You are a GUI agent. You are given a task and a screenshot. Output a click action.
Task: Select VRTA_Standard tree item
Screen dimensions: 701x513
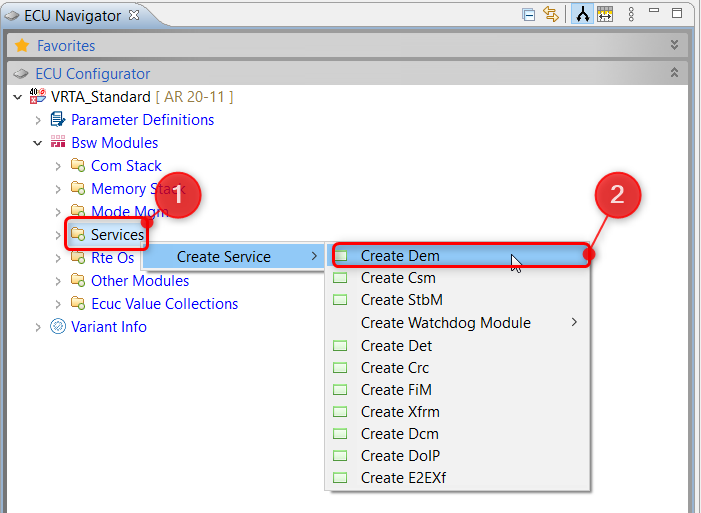click(142, 97)
